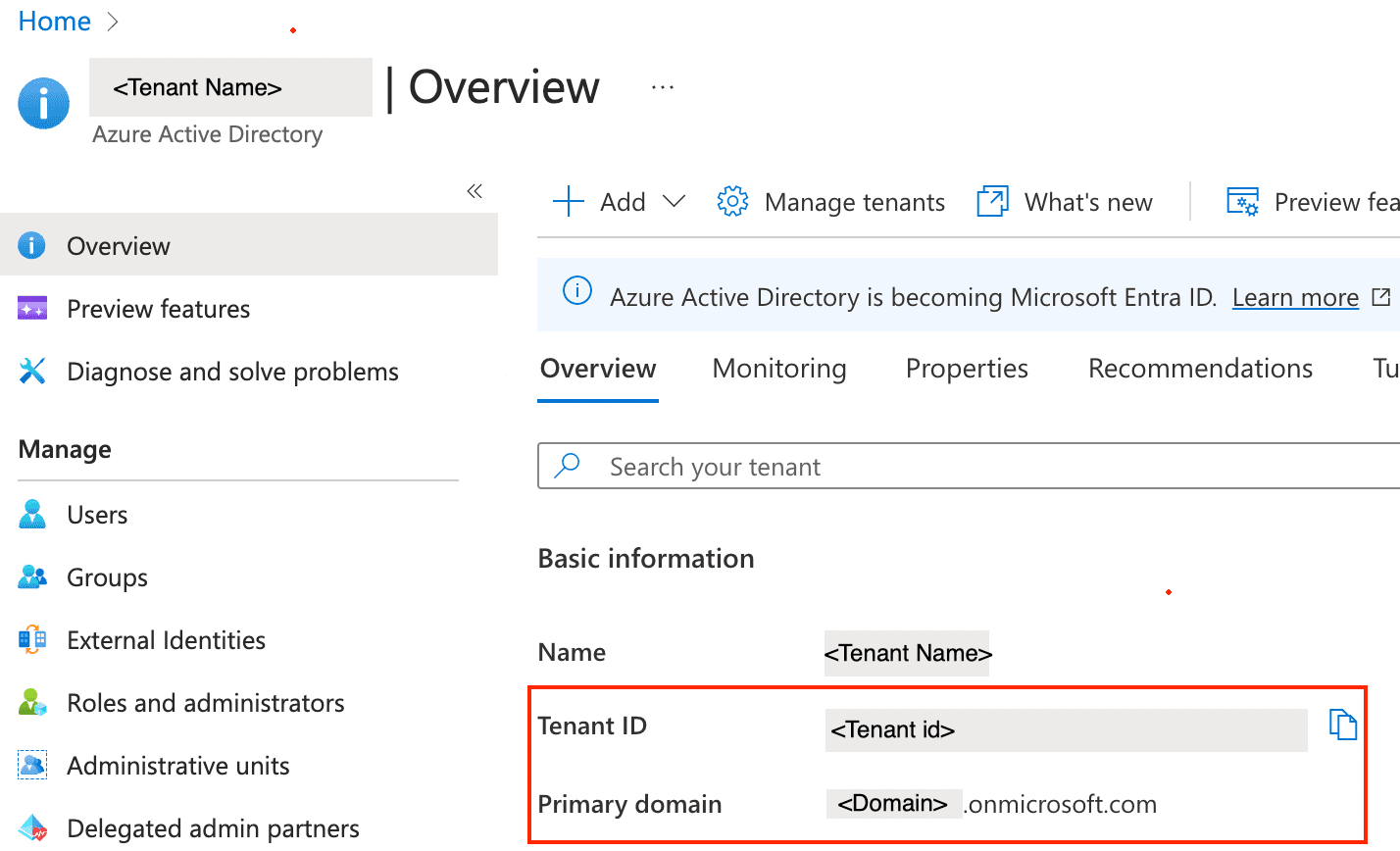Focus the Search your tenant field
This screenshot has height=851, width=1400.
pyautogui.click(x=969, y=466)
